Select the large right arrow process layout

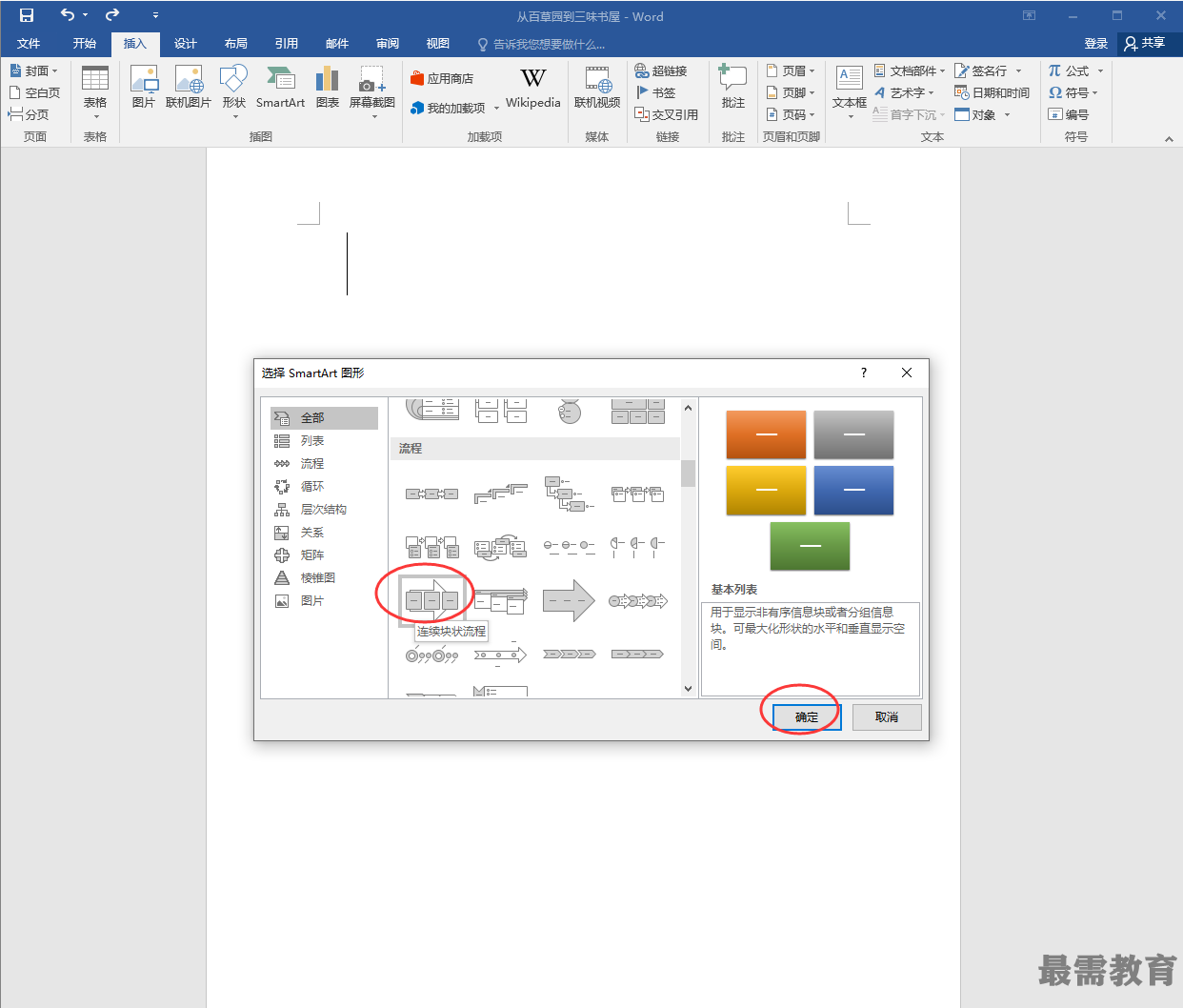coord(569,600)
